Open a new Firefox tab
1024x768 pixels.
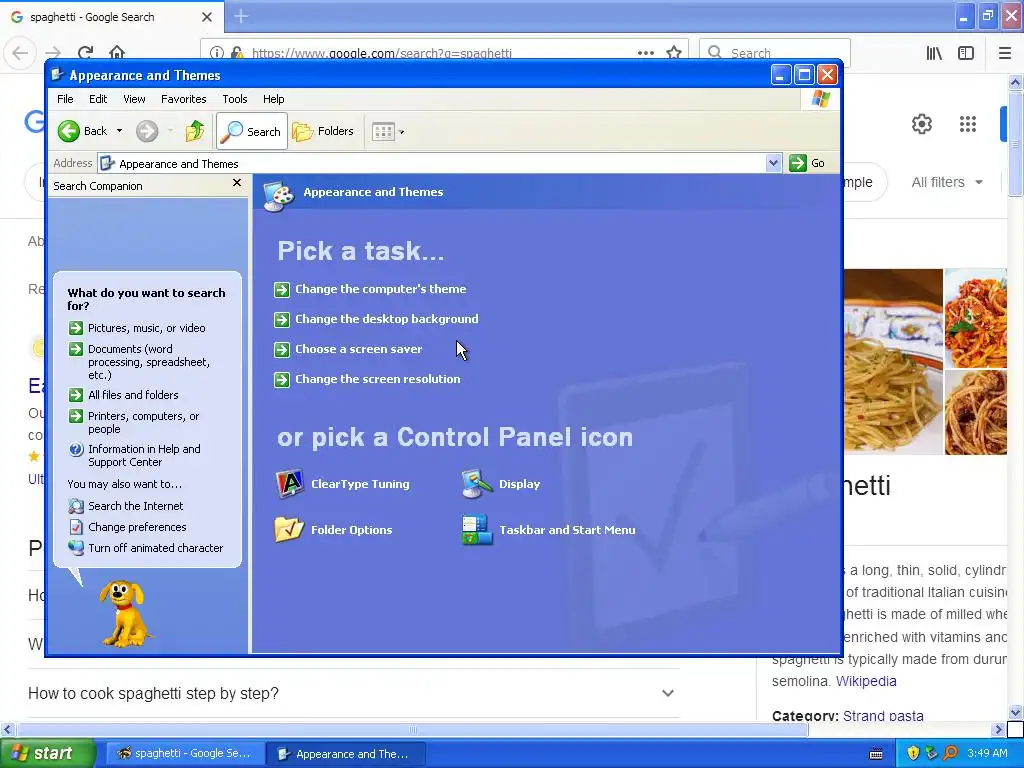point(241,16)
